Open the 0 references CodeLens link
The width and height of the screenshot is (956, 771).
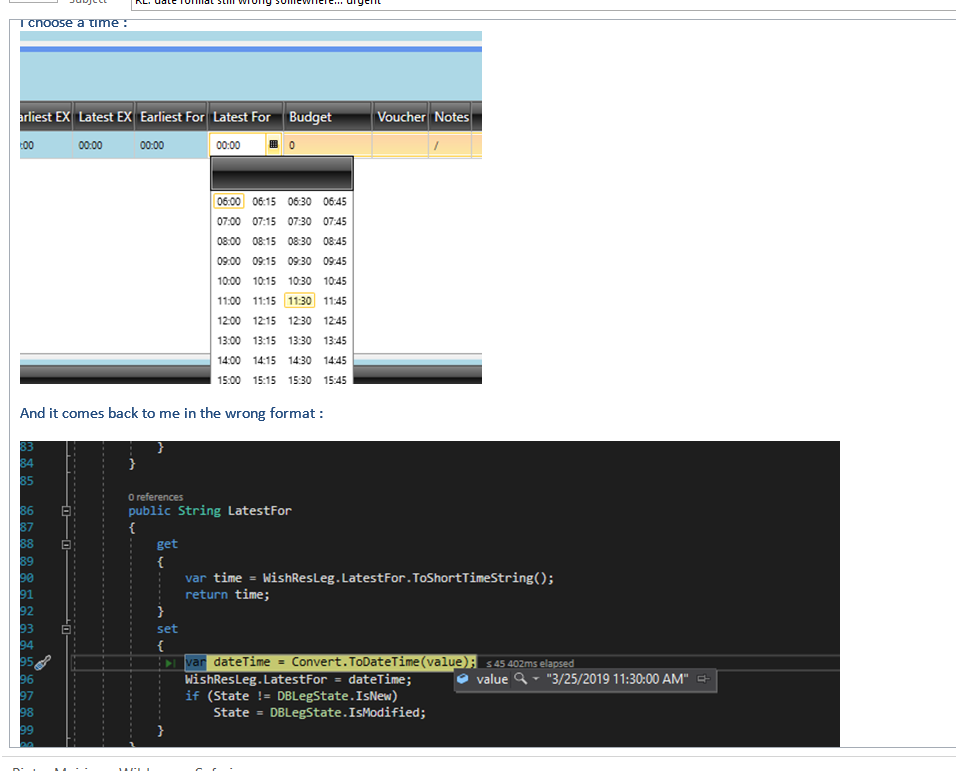click(x=155, y=497)
